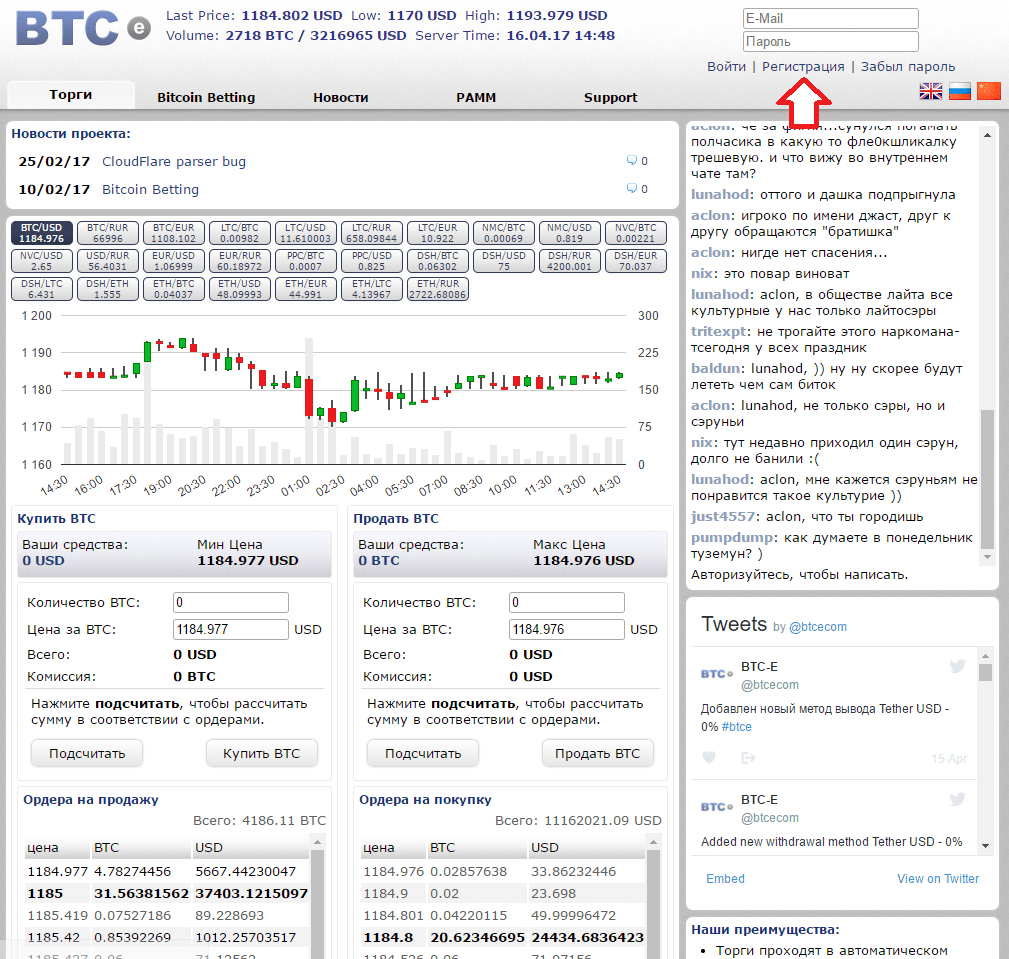The image size is (1009, 959).
Task: Click the BTC-e logo
Action: (83, 28)
